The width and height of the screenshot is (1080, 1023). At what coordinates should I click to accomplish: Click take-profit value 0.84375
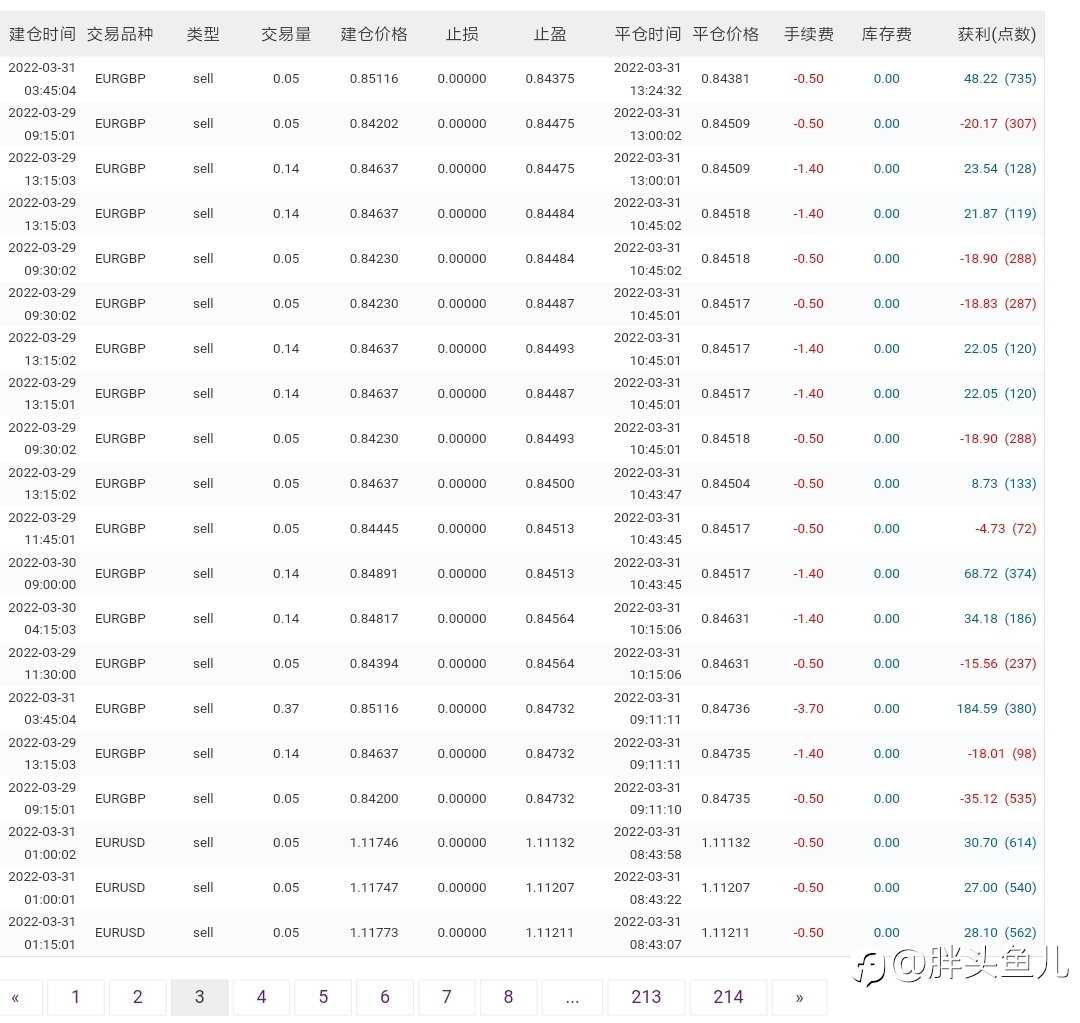[x=550, y=79]
